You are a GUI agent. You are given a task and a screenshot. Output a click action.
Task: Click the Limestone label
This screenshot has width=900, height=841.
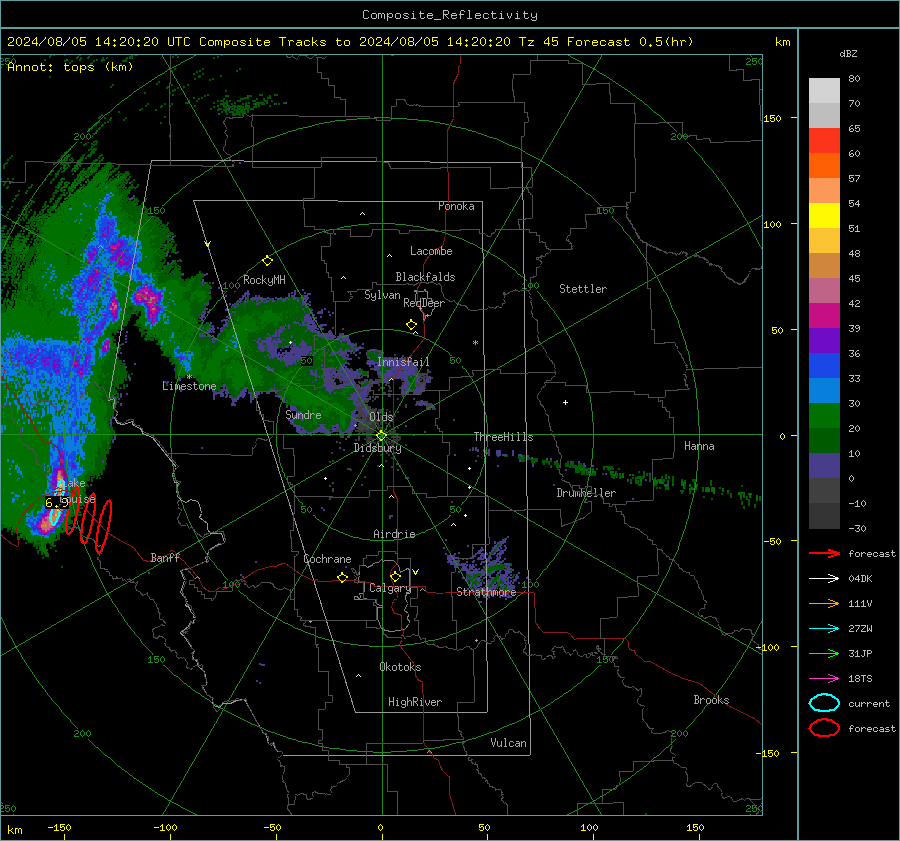[x=189, y=386]
